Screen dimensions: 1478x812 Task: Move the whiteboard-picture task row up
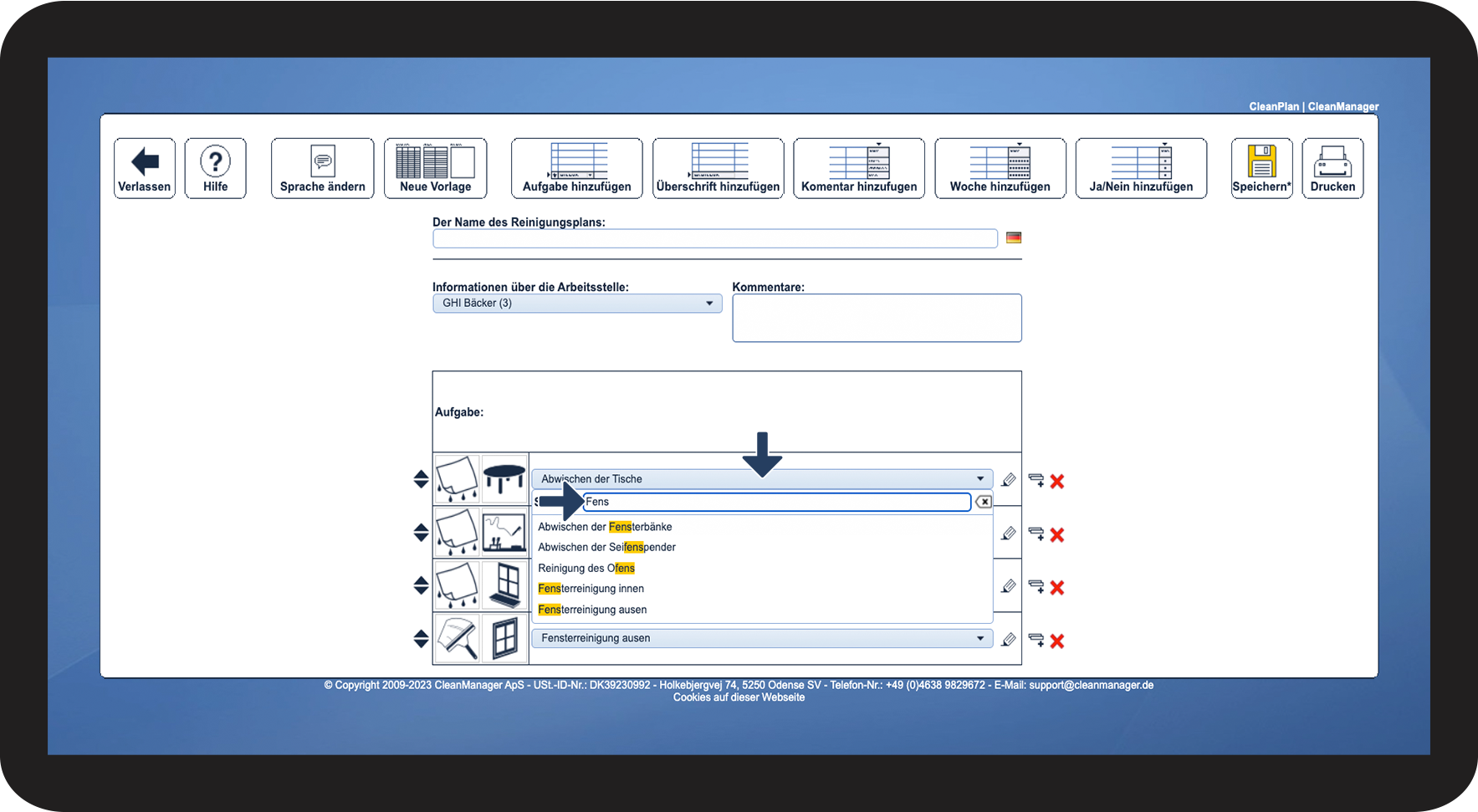coord(421,527)
